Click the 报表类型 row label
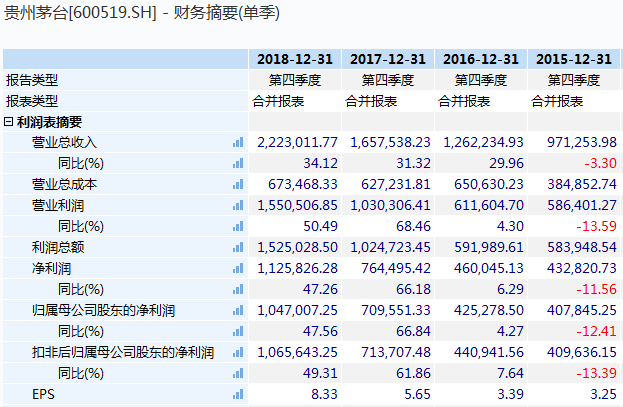623x407 pixels. point(32,101)
